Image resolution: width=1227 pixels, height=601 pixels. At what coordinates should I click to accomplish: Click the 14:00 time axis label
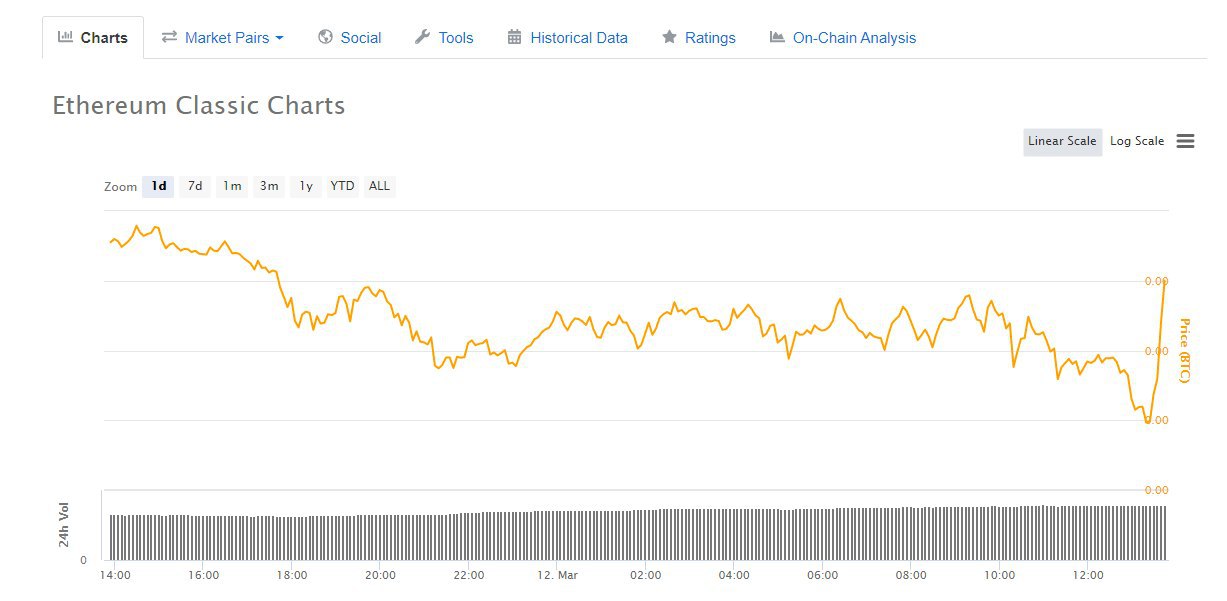[x=114, y=575]
